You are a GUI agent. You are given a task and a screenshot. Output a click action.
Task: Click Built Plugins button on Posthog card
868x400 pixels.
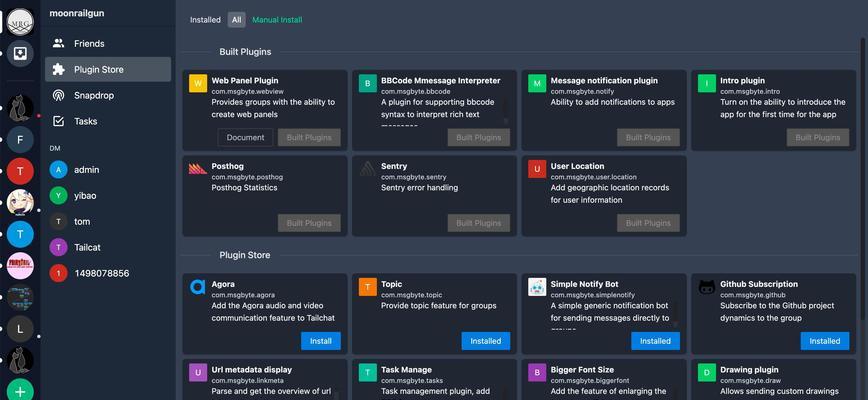tap(309, 223)
